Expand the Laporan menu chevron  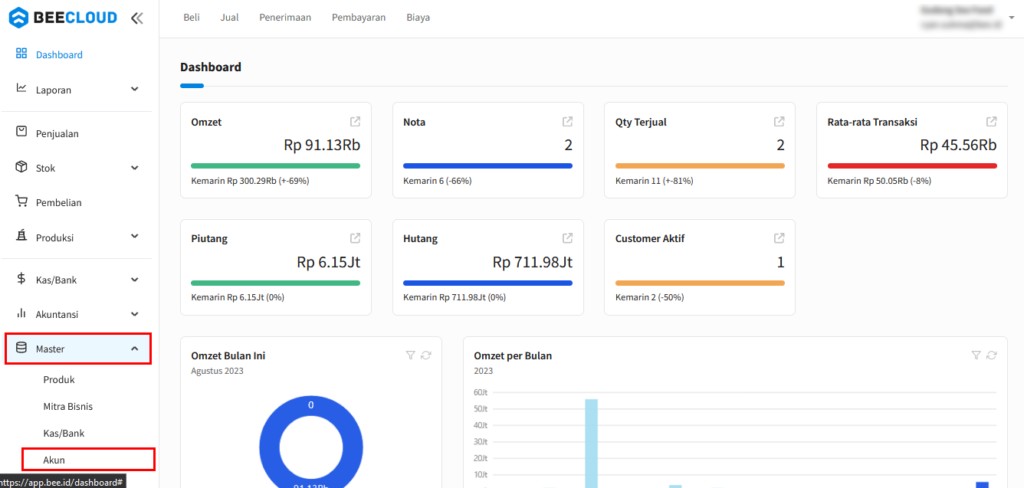pyautogui.click(x=135, y=89)
